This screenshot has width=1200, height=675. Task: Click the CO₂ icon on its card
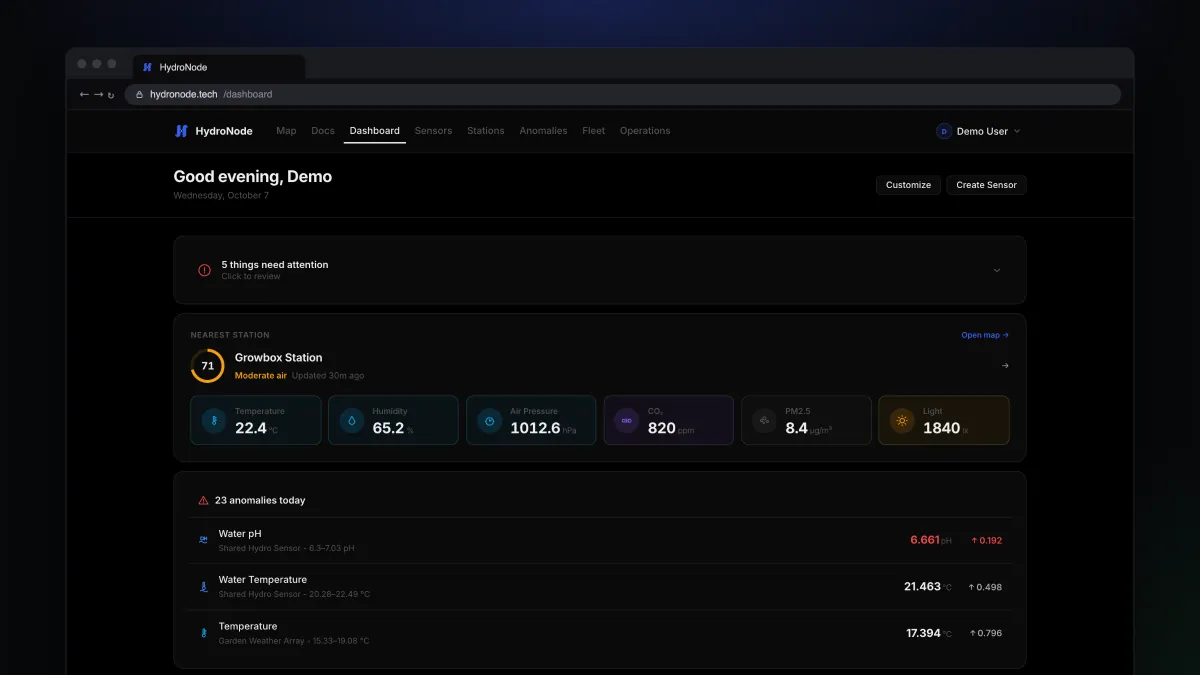pyautogui.click(x=627, y=420)
